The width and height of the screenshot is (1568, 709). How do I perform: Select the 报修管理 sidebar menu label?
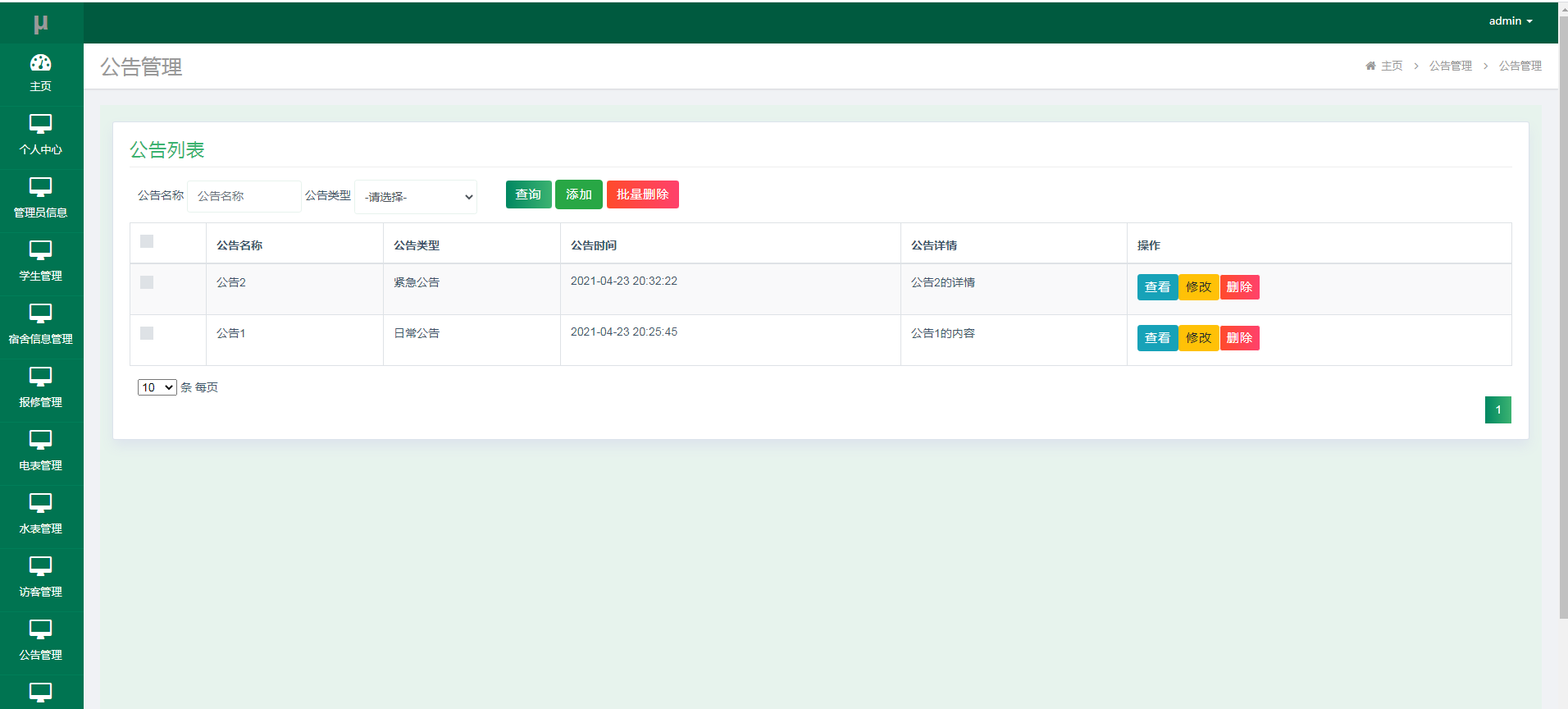tap(41, 402)
